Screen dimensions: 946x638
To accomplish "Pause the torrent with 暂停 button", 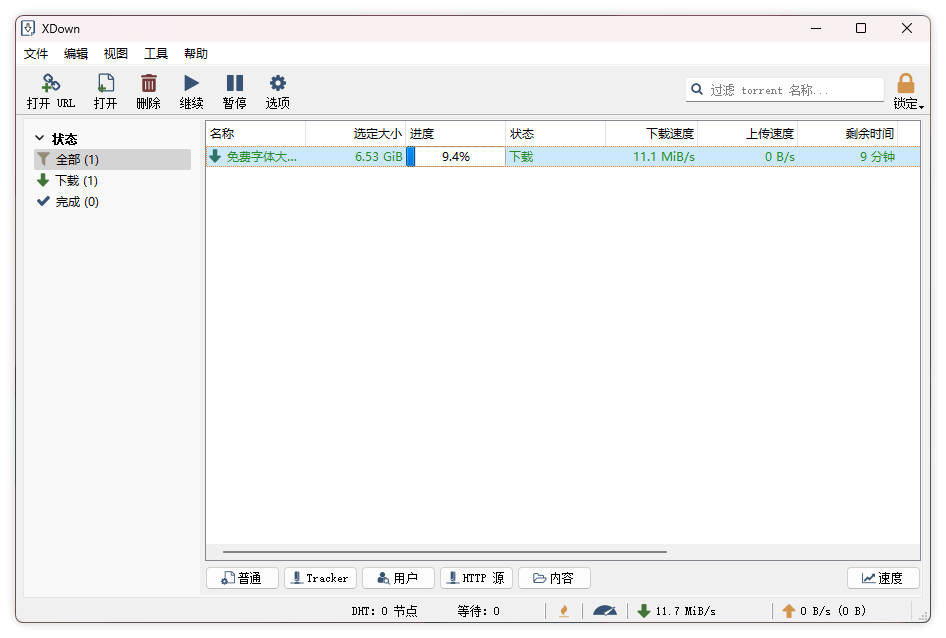I will [x=234, y=91].
